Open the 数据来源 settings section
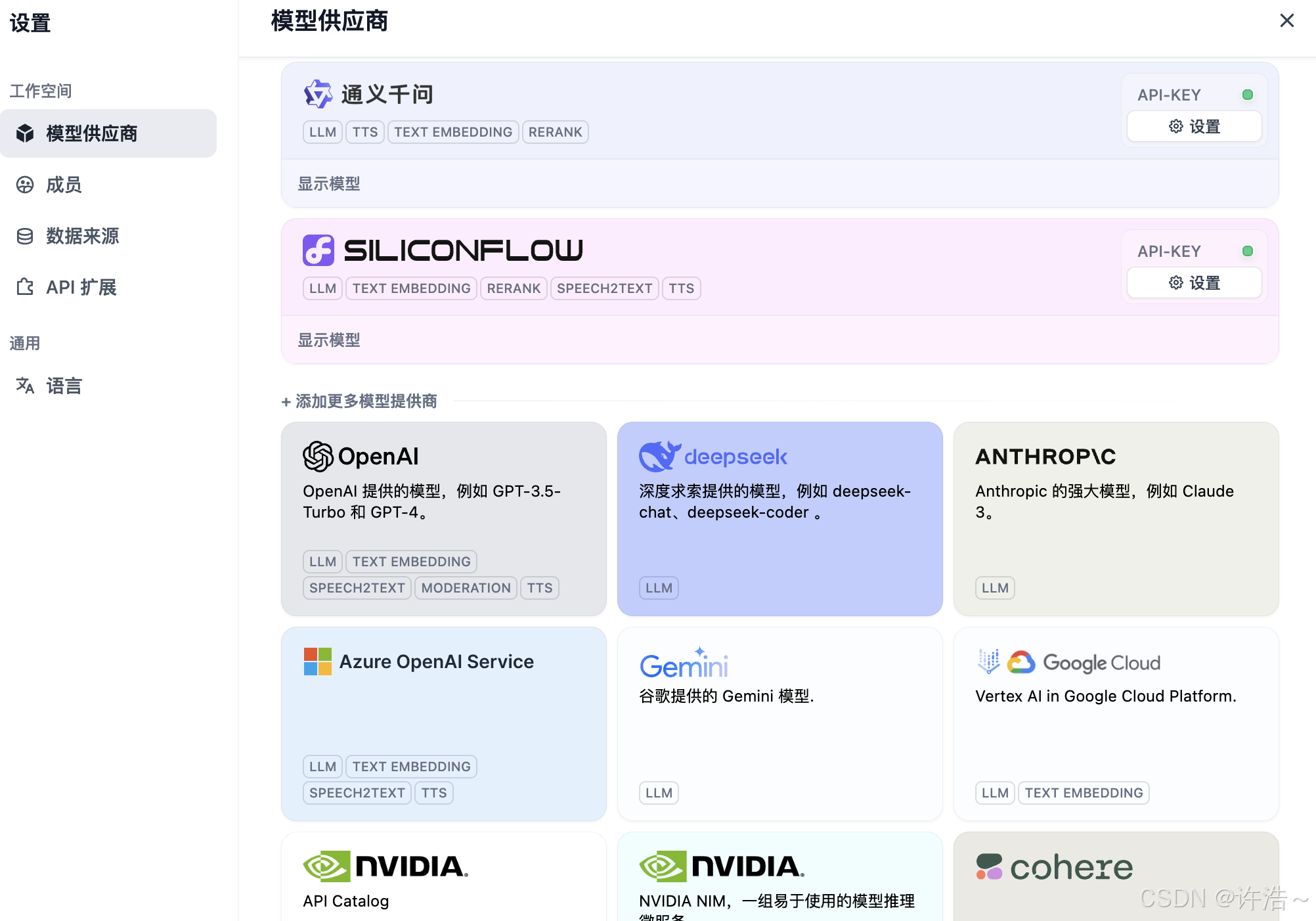 [81, 236]
